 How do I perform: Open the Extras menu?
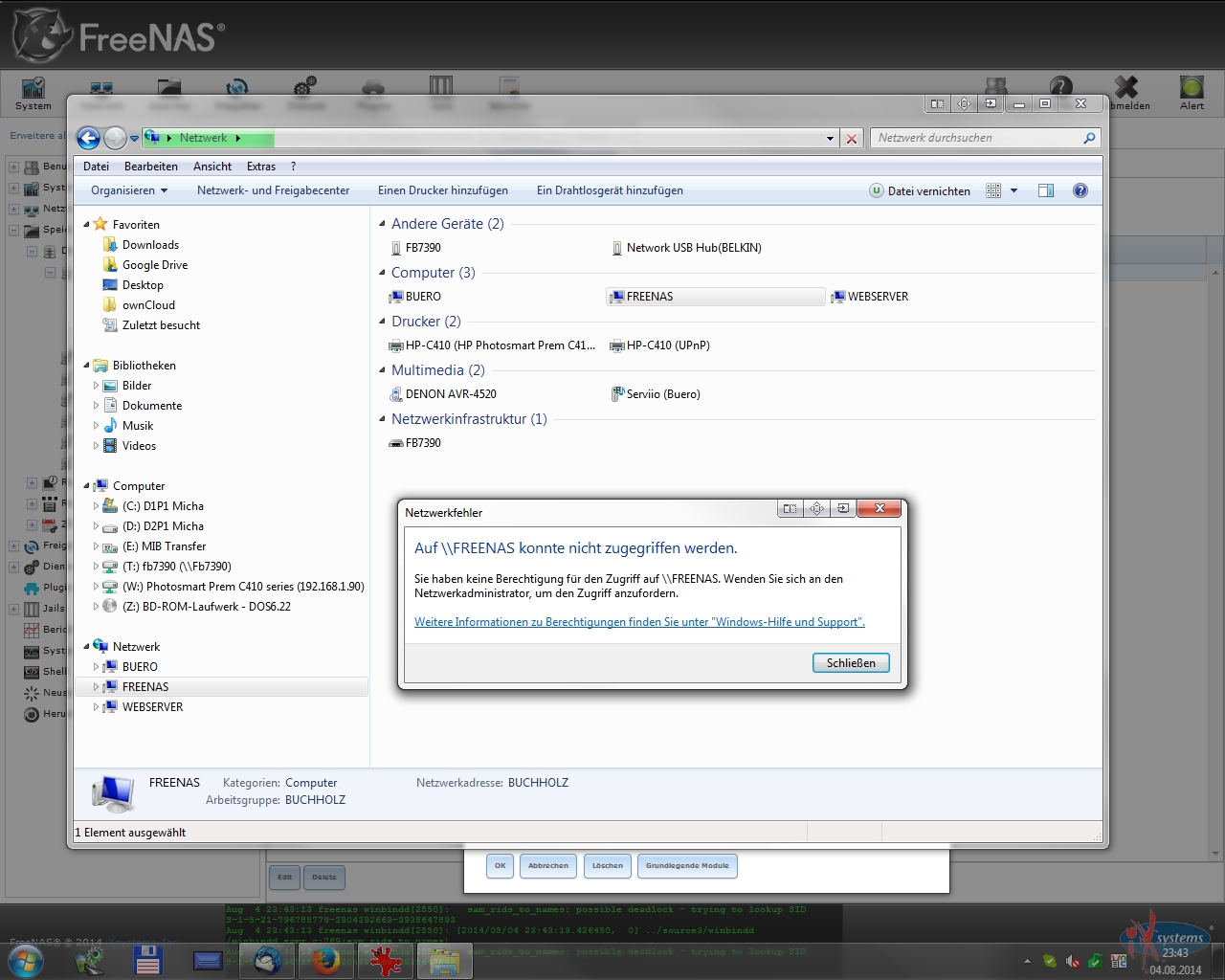(x=261, y=167)
